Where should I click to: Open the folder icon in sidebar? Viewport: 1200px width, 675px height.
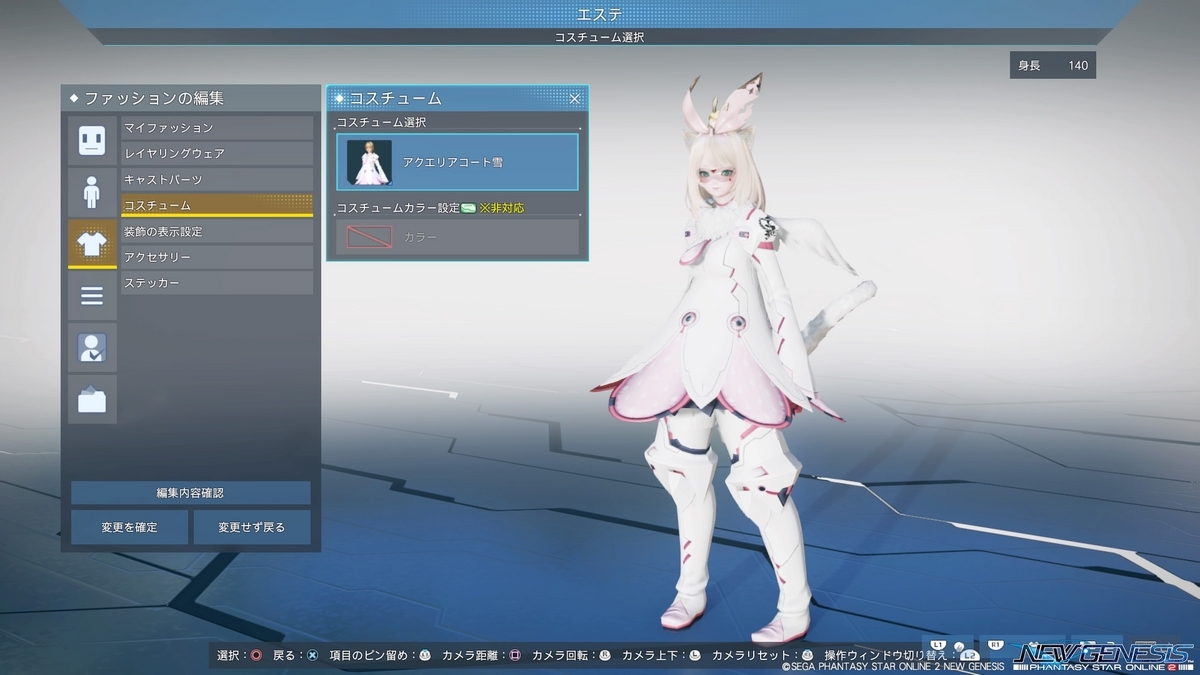point(92,400)
